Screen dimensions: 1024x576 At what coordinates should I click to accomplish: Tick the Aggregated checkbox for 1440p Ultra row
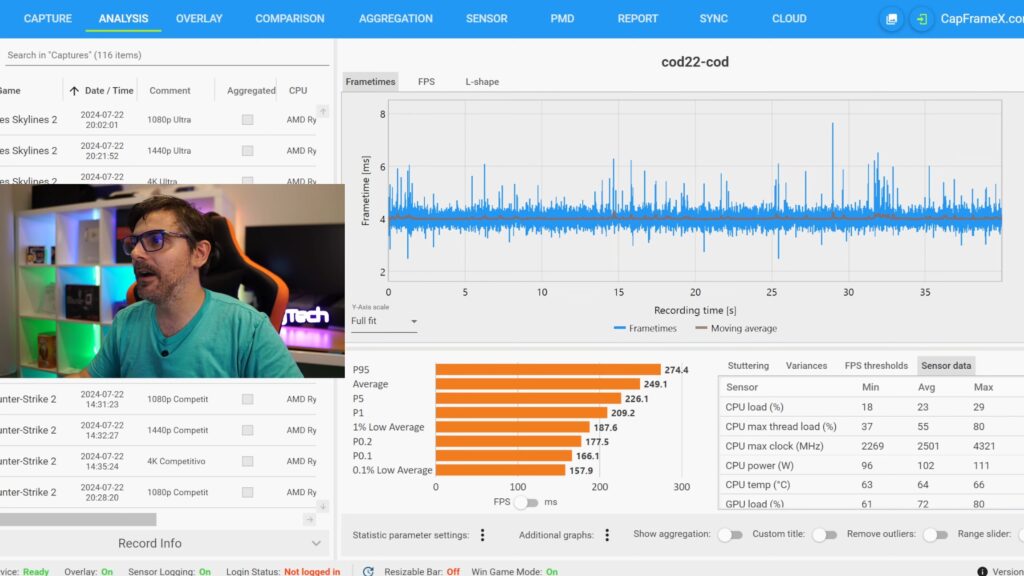click(x=248, y=151)
